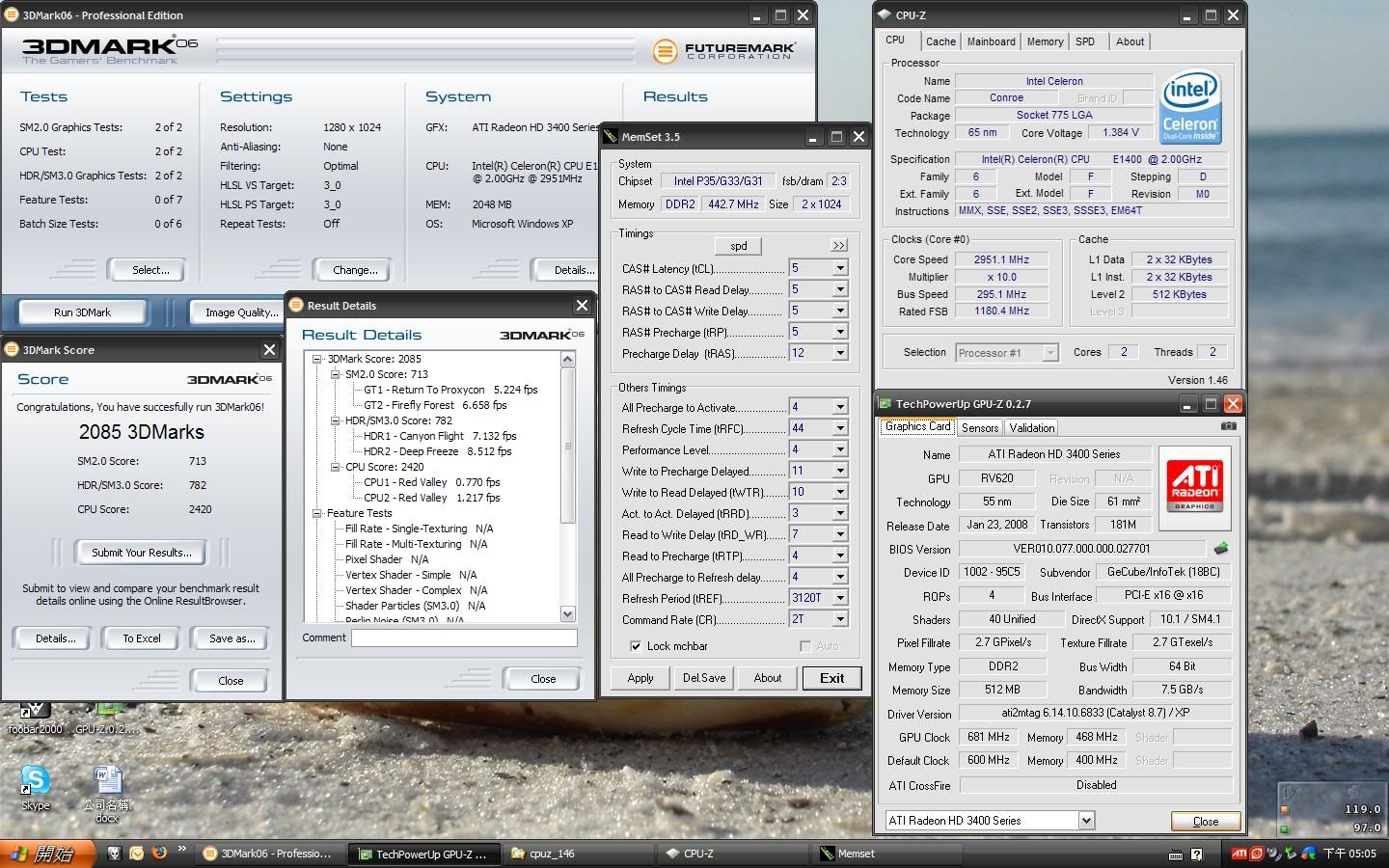Click the GPU-Z screenshot camera icon
1389x868 pixels.
tap(1228, 425)
